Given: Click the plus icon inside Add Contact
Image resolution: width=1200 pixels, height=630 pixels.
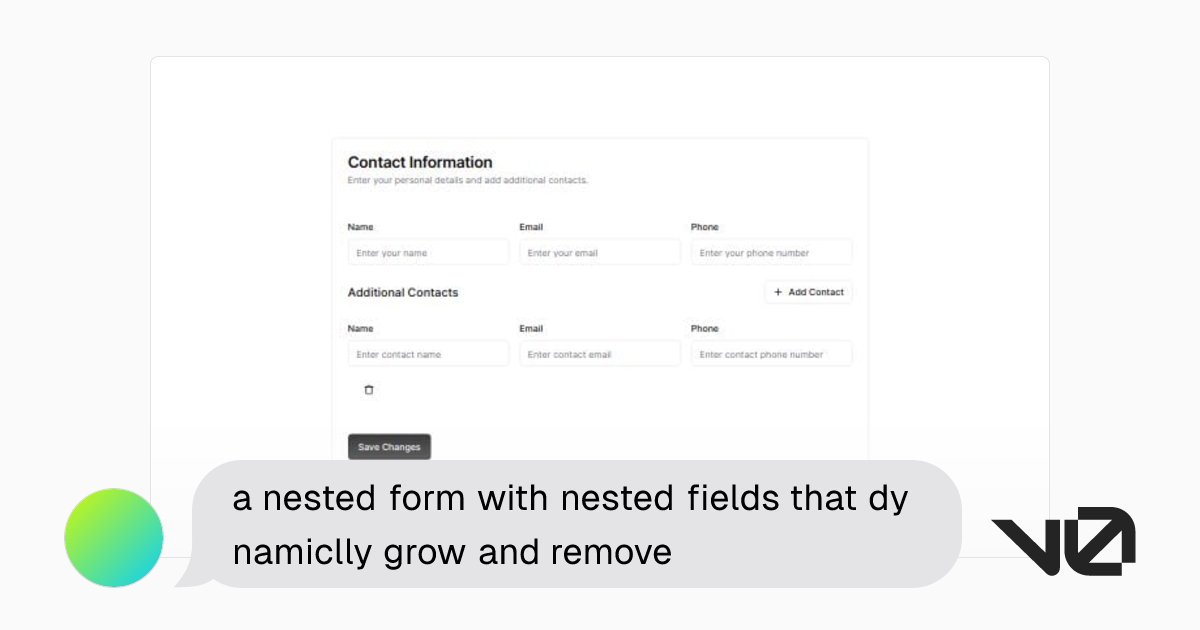Looking at the screenshot, I should click(x=778, y=292).
